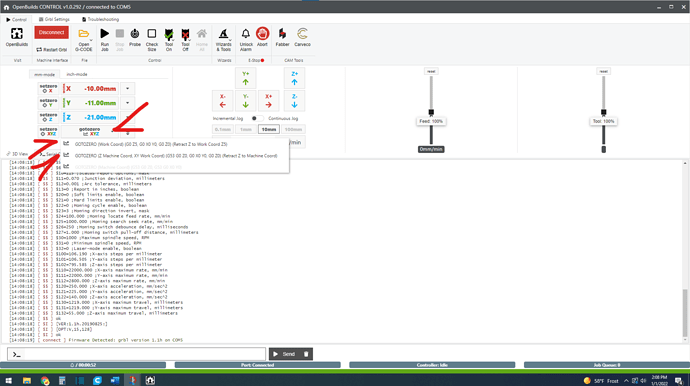Viewport: 690px width, 386px height.
Task: Click setzero Y button
Action: pyautogui.click(x=48, y=103)
